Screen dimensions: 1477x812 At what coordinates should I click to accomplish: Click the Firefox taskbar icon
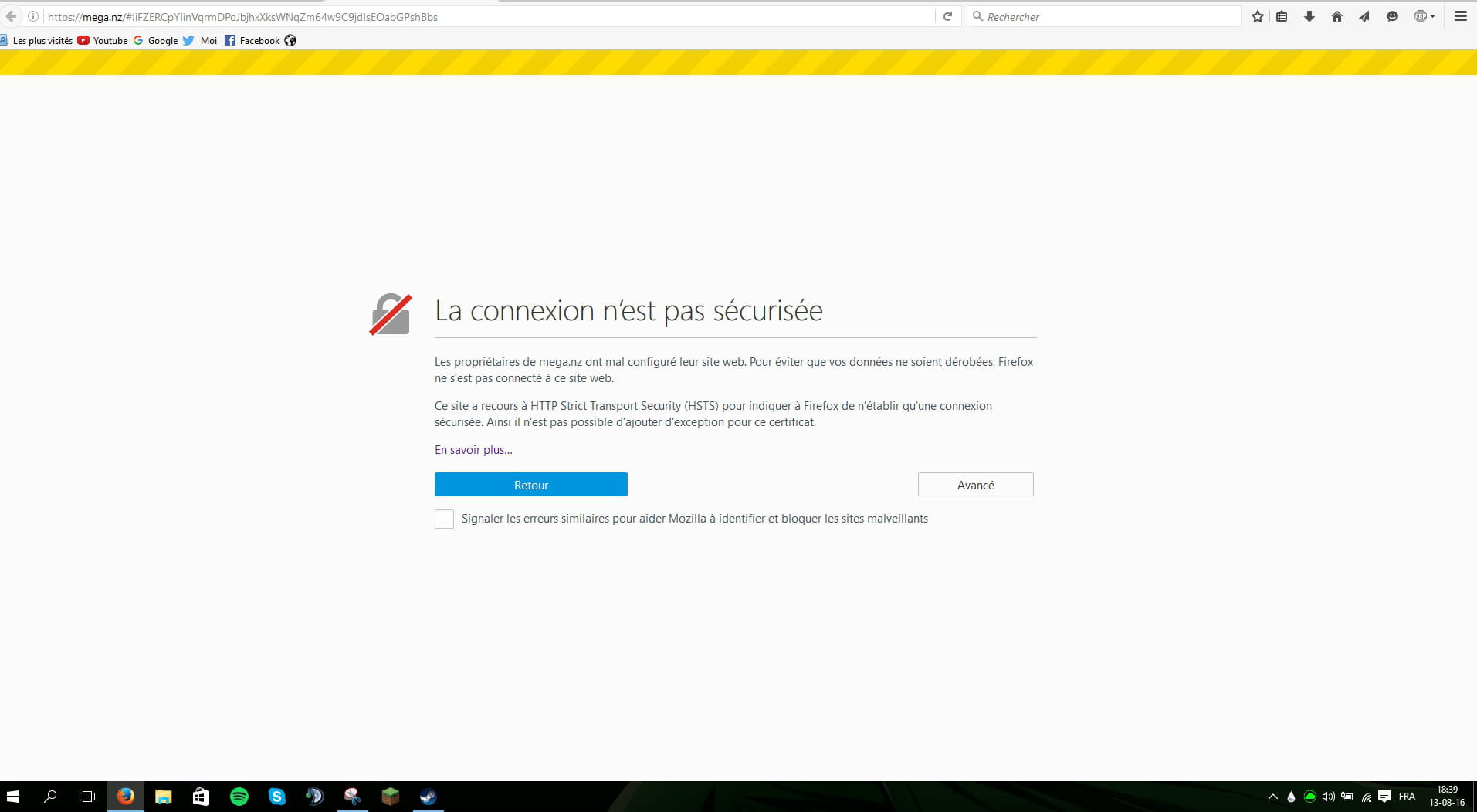pyautogui.click(x=125, y=797)
